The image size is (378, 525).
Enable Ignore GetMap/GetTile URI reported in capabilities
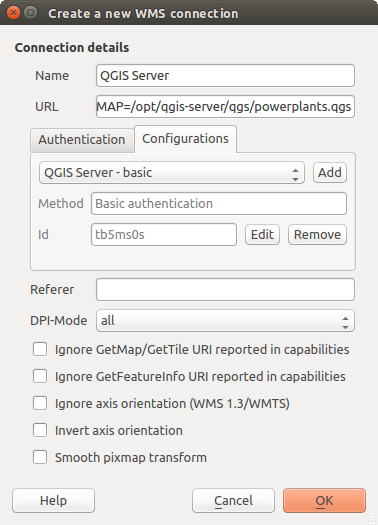40,350
